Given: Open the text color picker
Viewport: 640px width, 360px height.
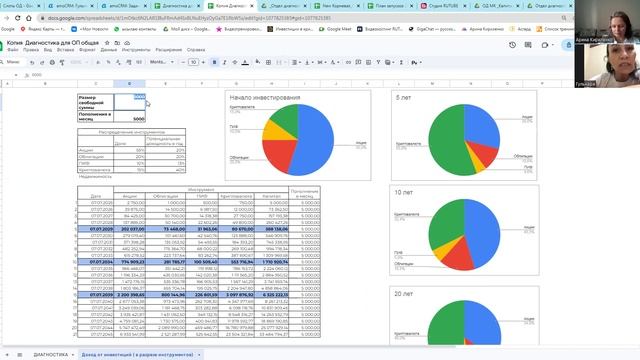Looking at the screenshot, I should pos(245,62).
